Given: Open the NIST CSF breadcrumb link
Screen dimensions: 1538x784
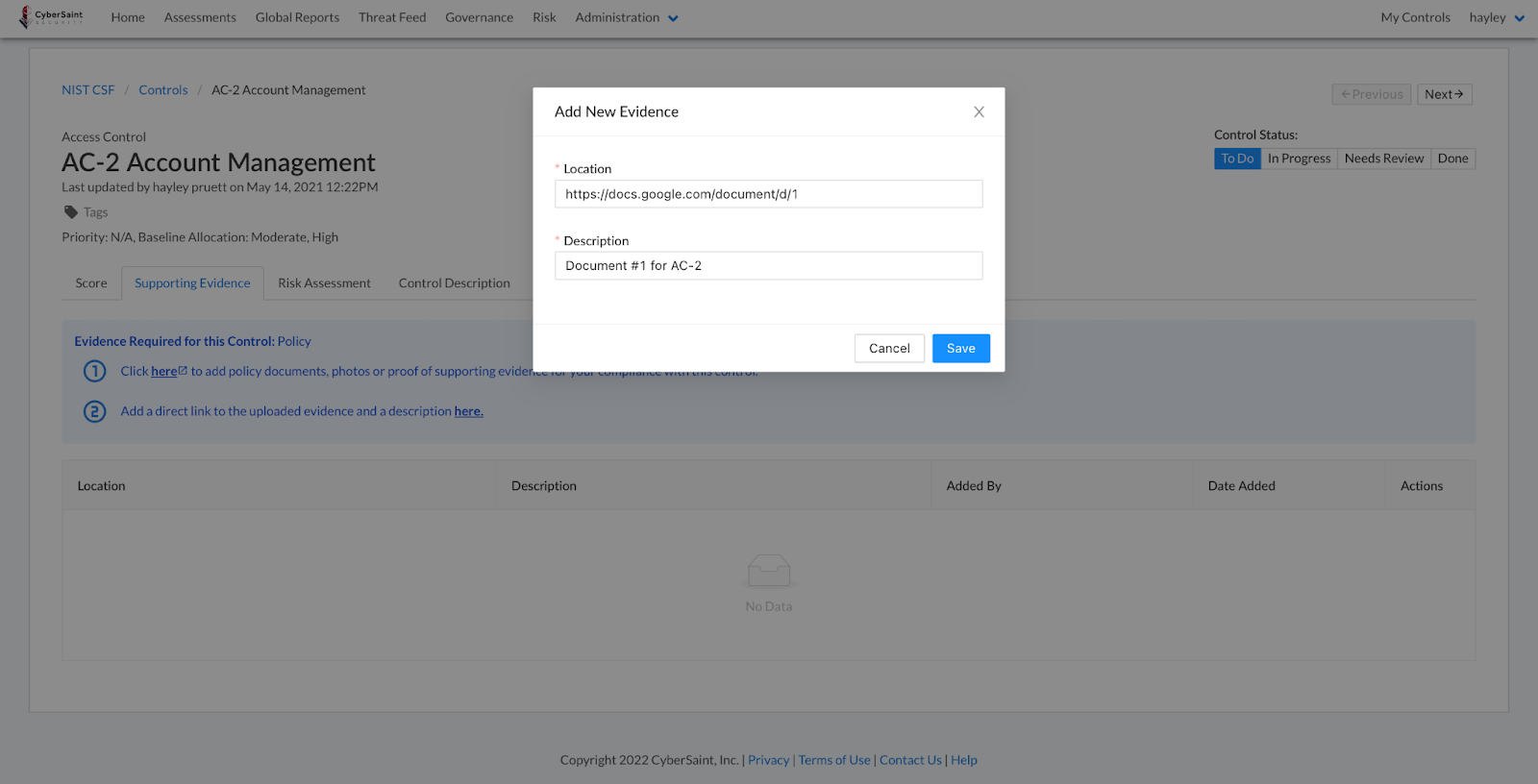Looking at the screenshot, I should pos(88,90).
